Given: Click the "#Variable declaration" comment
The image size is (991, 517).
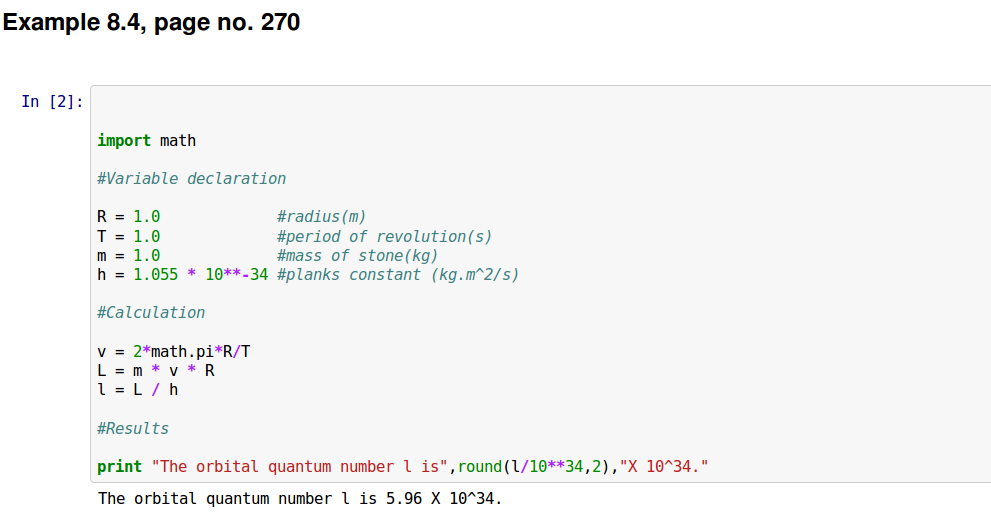Looking at the screenshot, I should pos(191,178).
